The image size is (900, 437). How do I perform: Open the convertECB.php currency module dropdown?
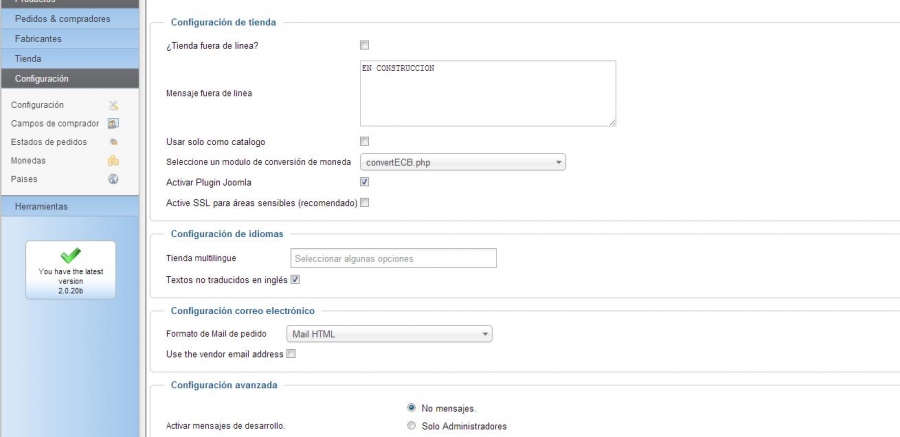(x=463, y=163)
